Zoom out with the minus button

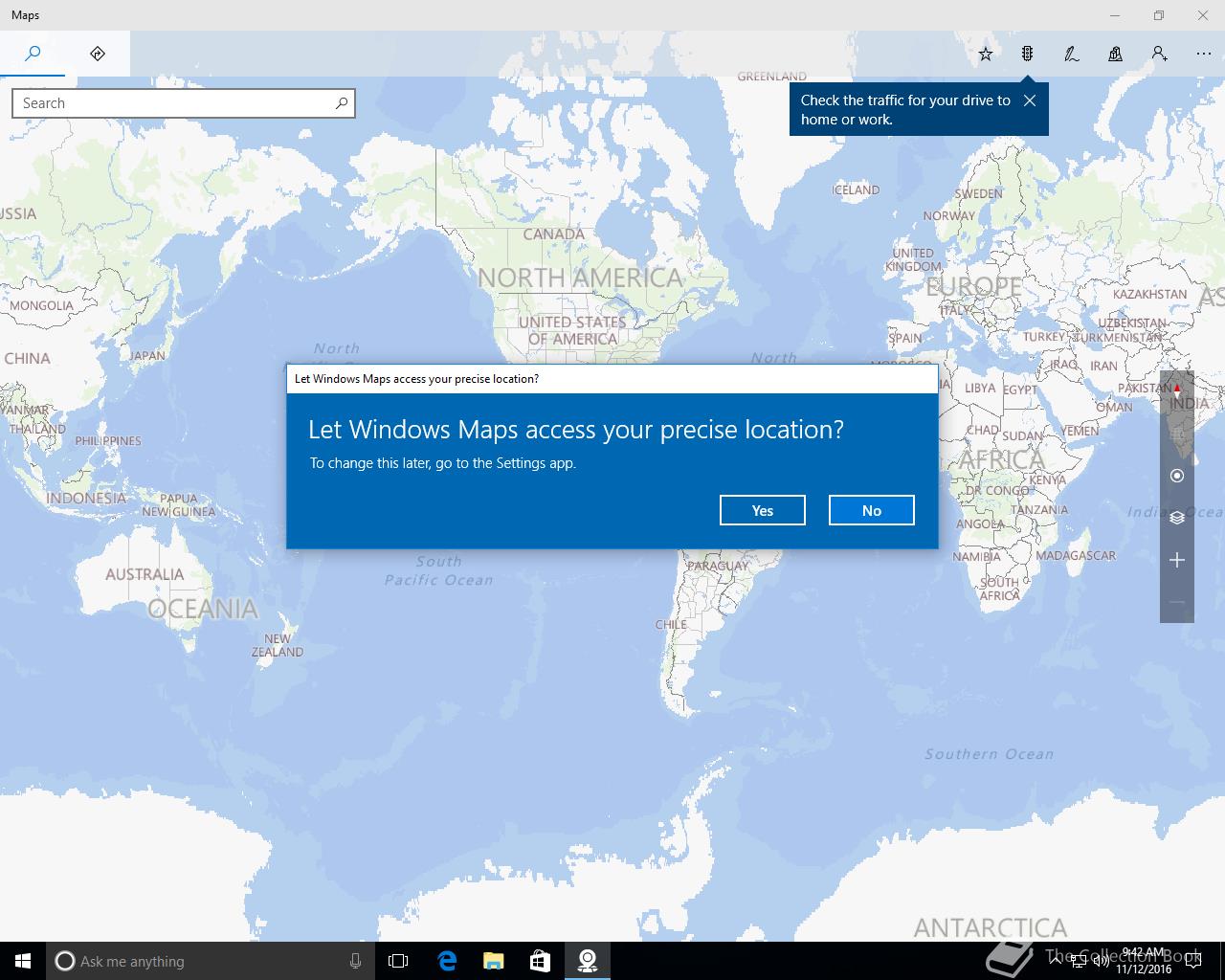(x=1177, y=602)
